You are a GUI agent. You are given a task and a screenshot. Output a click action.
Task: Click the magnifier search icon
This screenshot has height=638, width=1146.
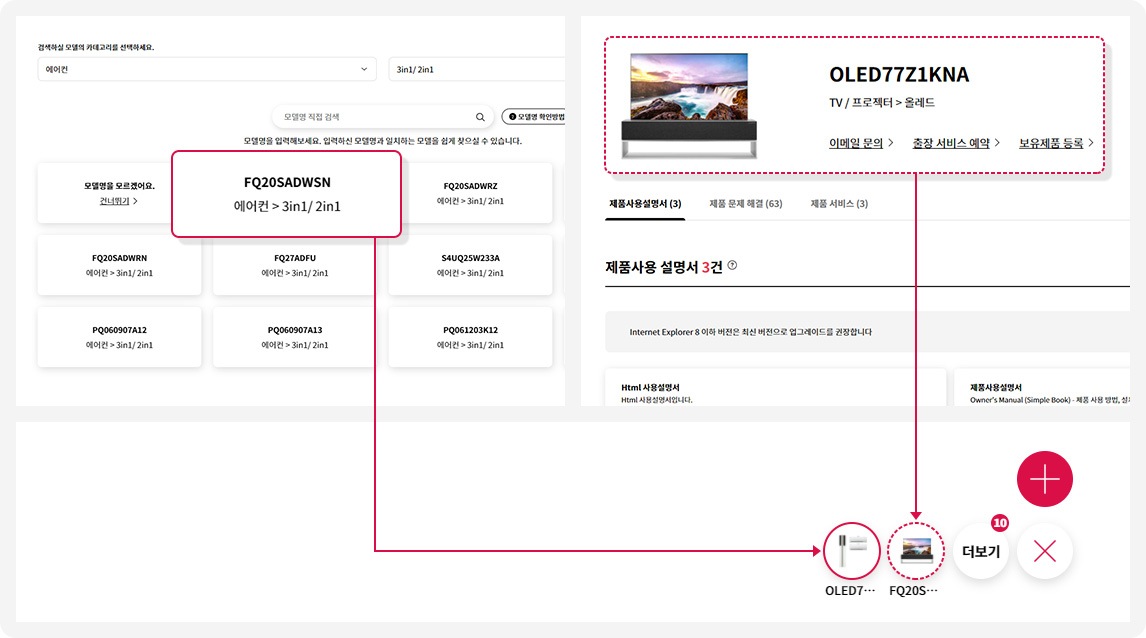pyautogui.click(x=480, y=117)
